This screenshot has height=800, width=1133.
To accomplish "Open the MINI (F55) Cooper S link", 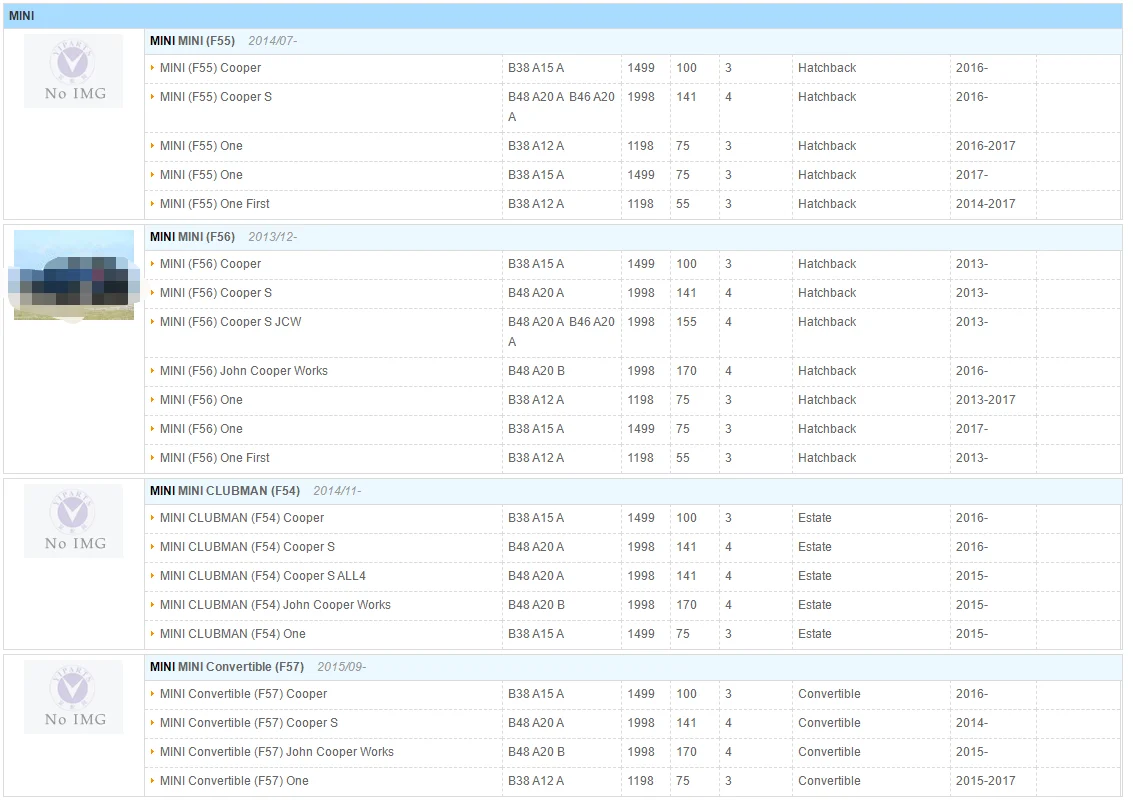I will click(x=215, y=97).
